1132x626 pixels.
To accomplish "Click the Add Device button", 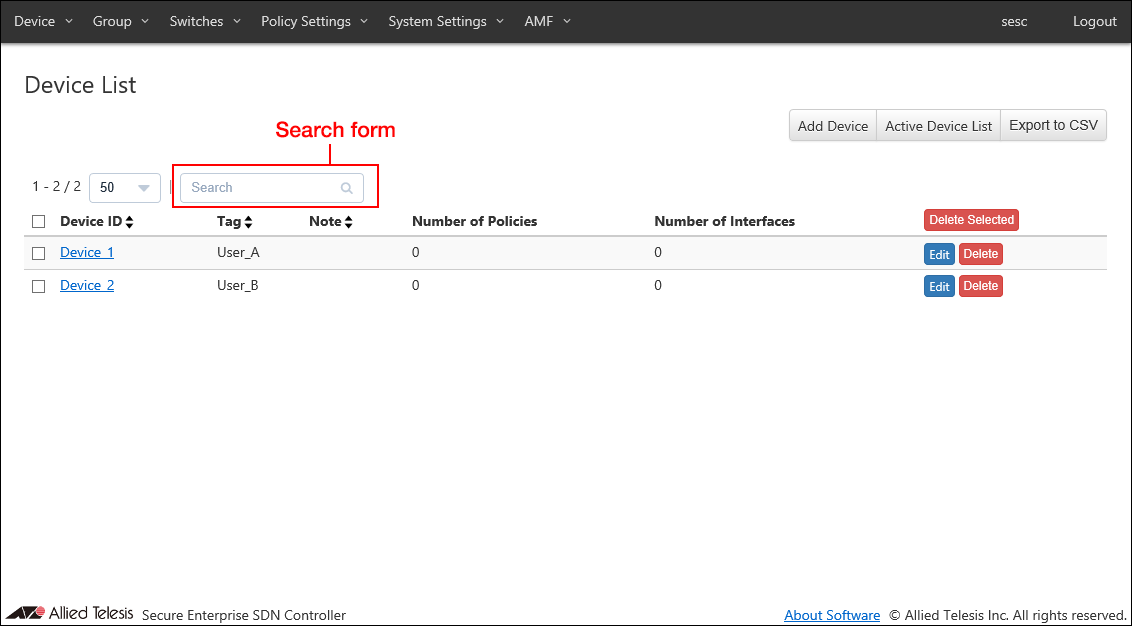I will [832, 126].
